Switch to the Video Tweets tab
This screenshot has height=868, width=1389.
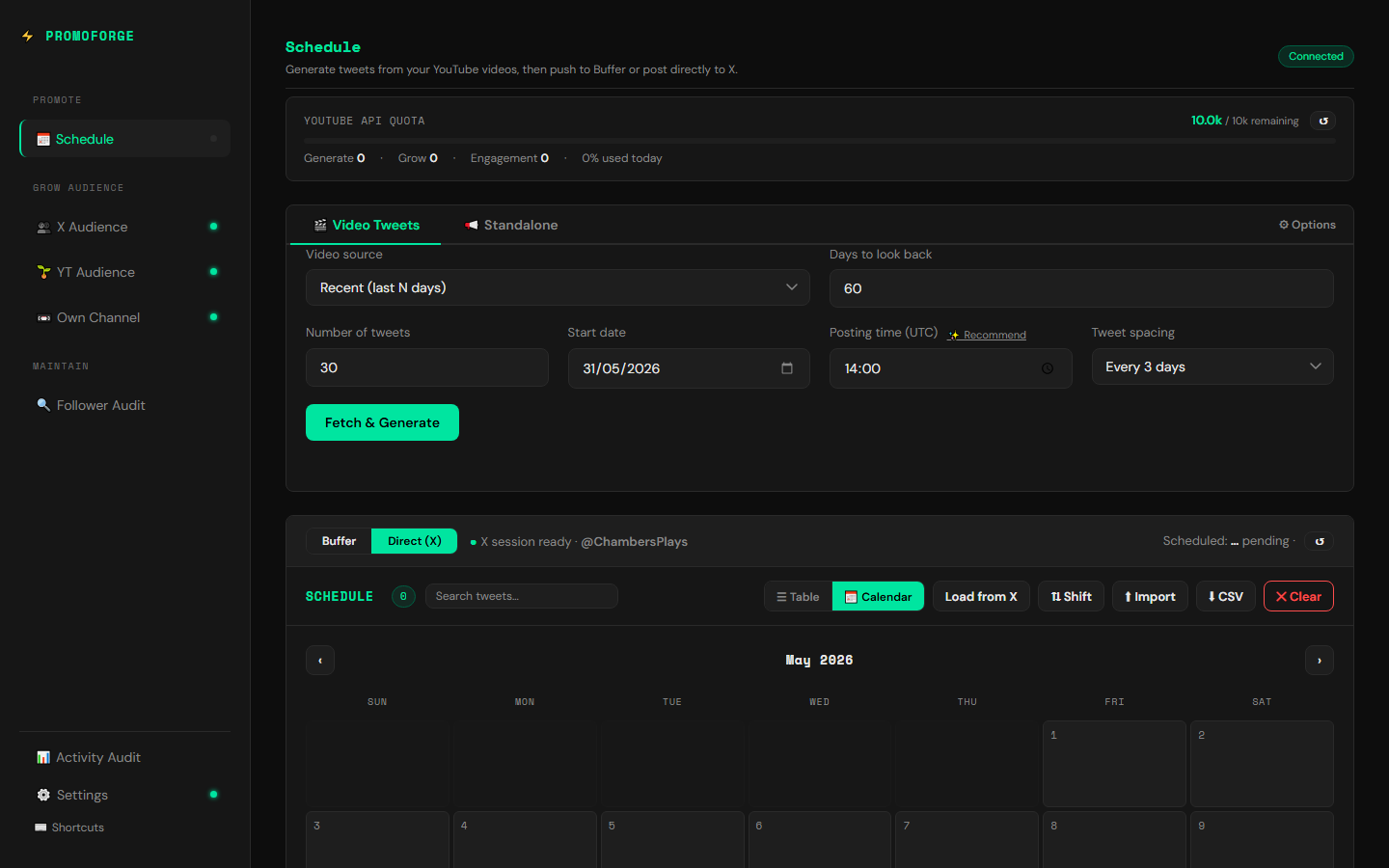pos(367,225)
